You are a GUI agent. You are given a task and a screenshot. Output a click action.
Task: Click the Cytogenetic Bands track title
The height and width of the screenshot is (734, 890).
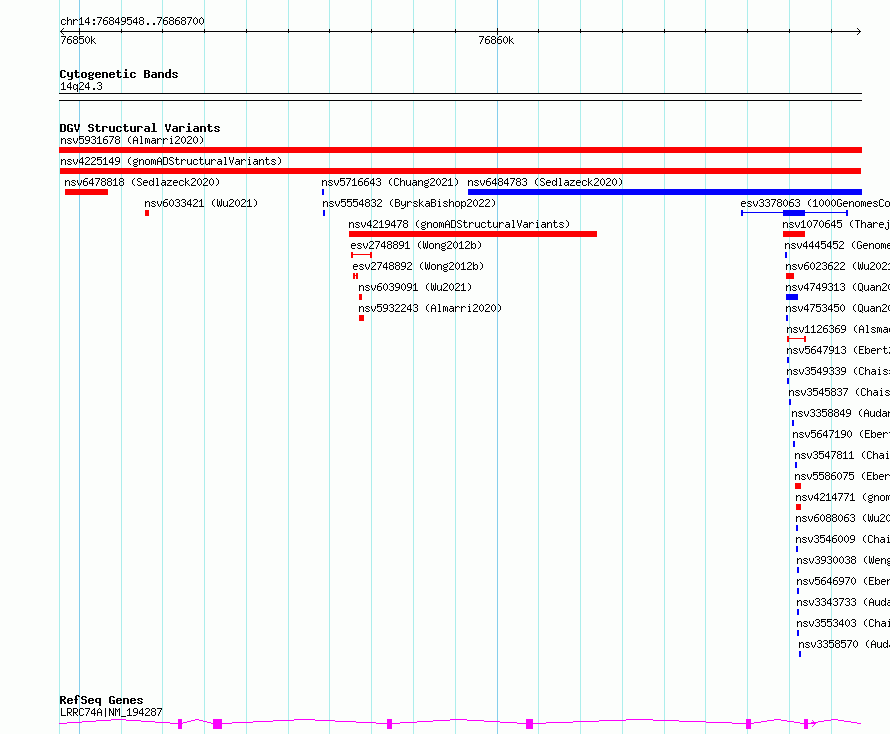(x=119, y=74)
